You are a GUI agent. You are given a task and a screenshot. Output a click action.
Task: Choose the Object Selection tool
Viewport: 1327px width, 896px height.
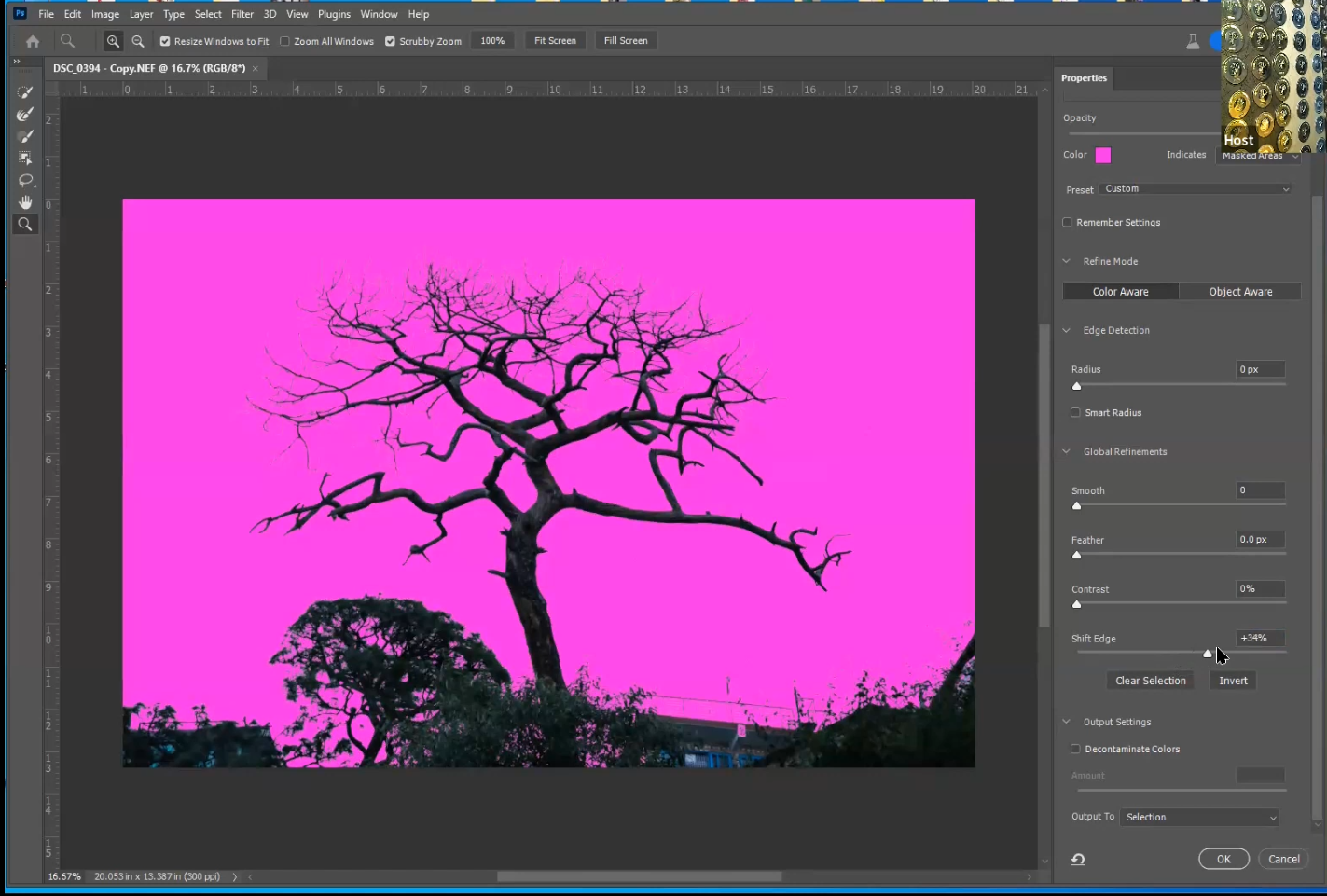[25, 159]
